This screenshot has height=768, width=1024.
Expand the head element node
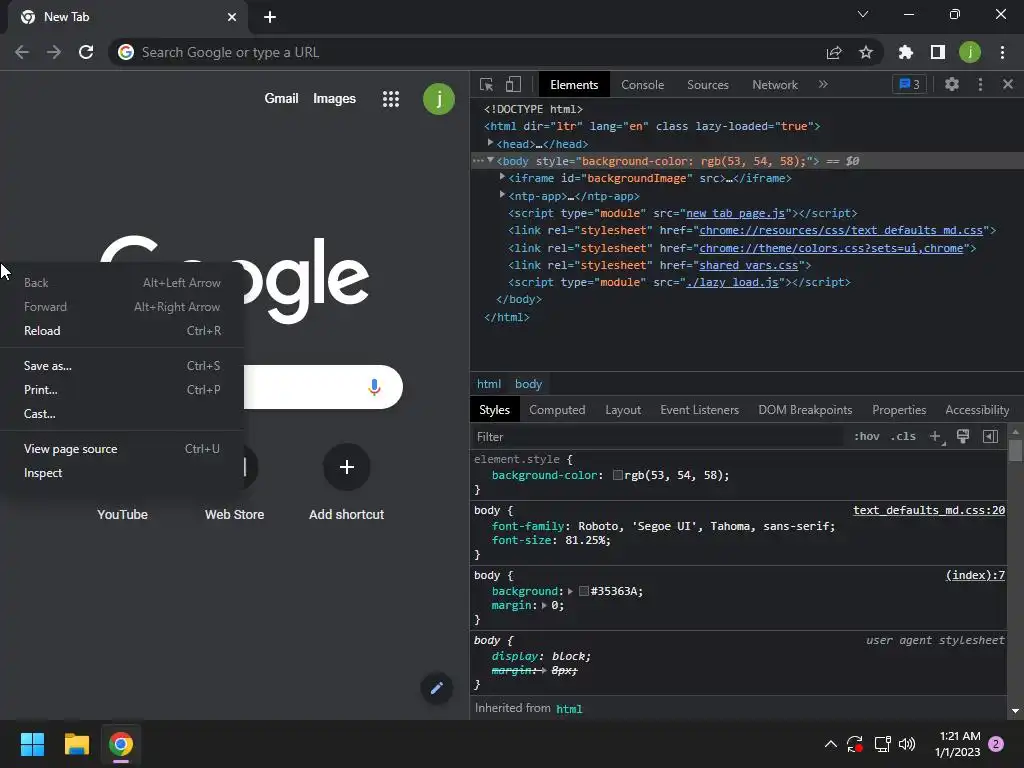pos(490,143)
